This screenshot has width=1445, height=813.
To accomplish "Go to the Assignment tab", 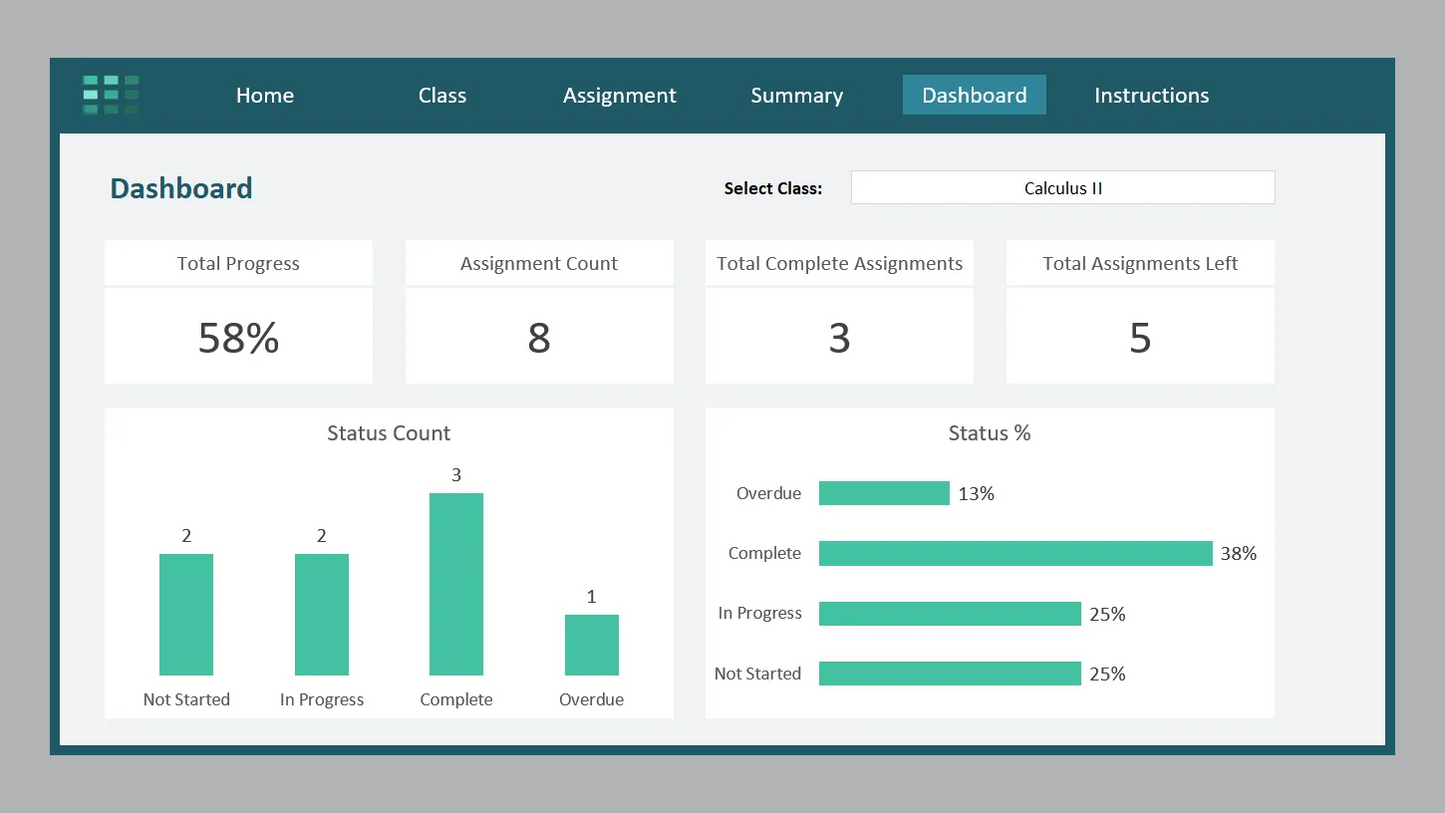I will 619,96.
